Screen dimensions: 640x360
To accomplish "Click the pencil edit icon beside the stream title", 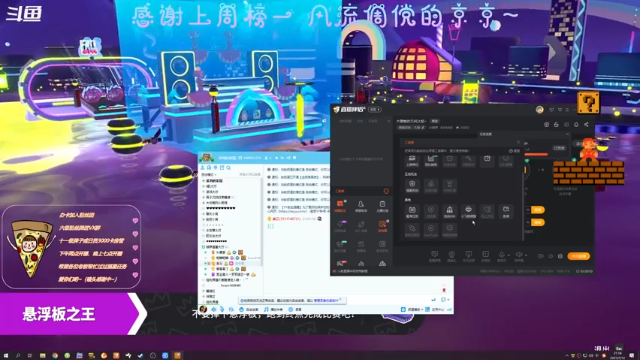I will (x=422, y=127).
